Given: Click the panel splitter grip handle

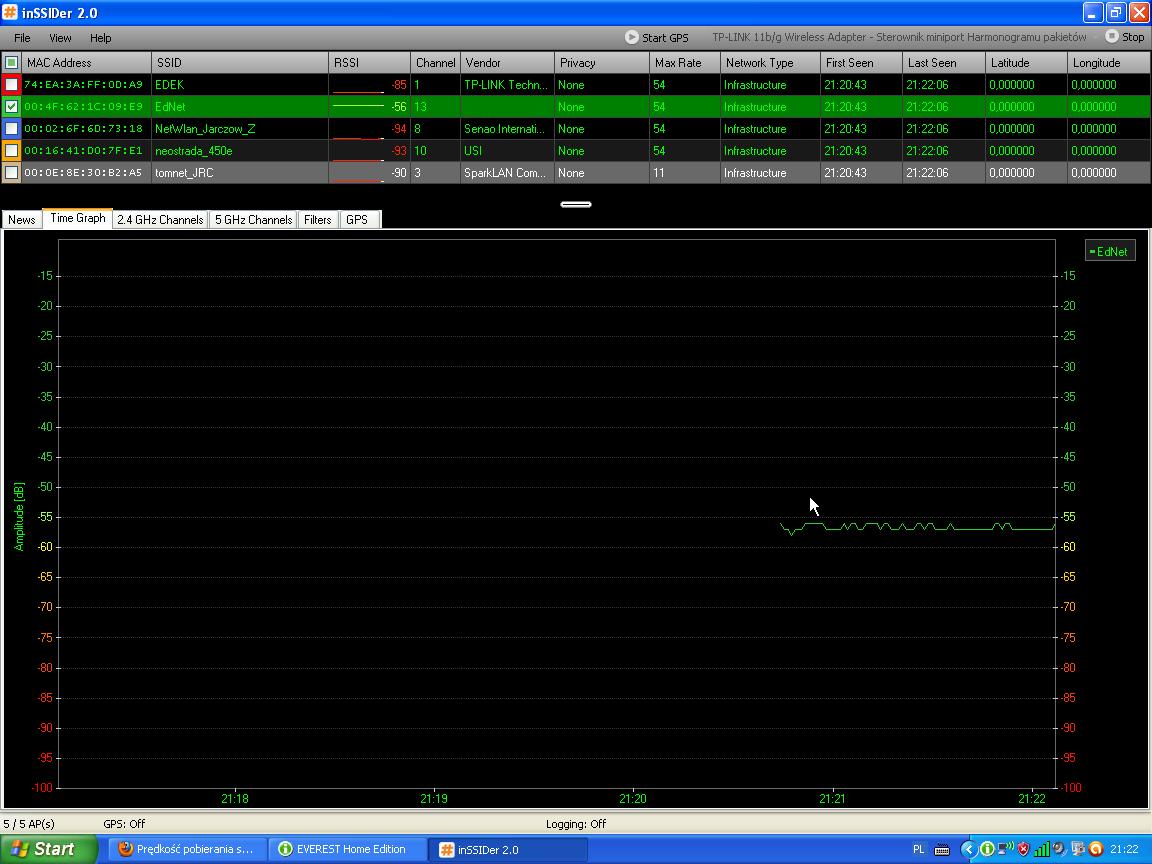Looking at the screenshot, I should click(576, 204).
